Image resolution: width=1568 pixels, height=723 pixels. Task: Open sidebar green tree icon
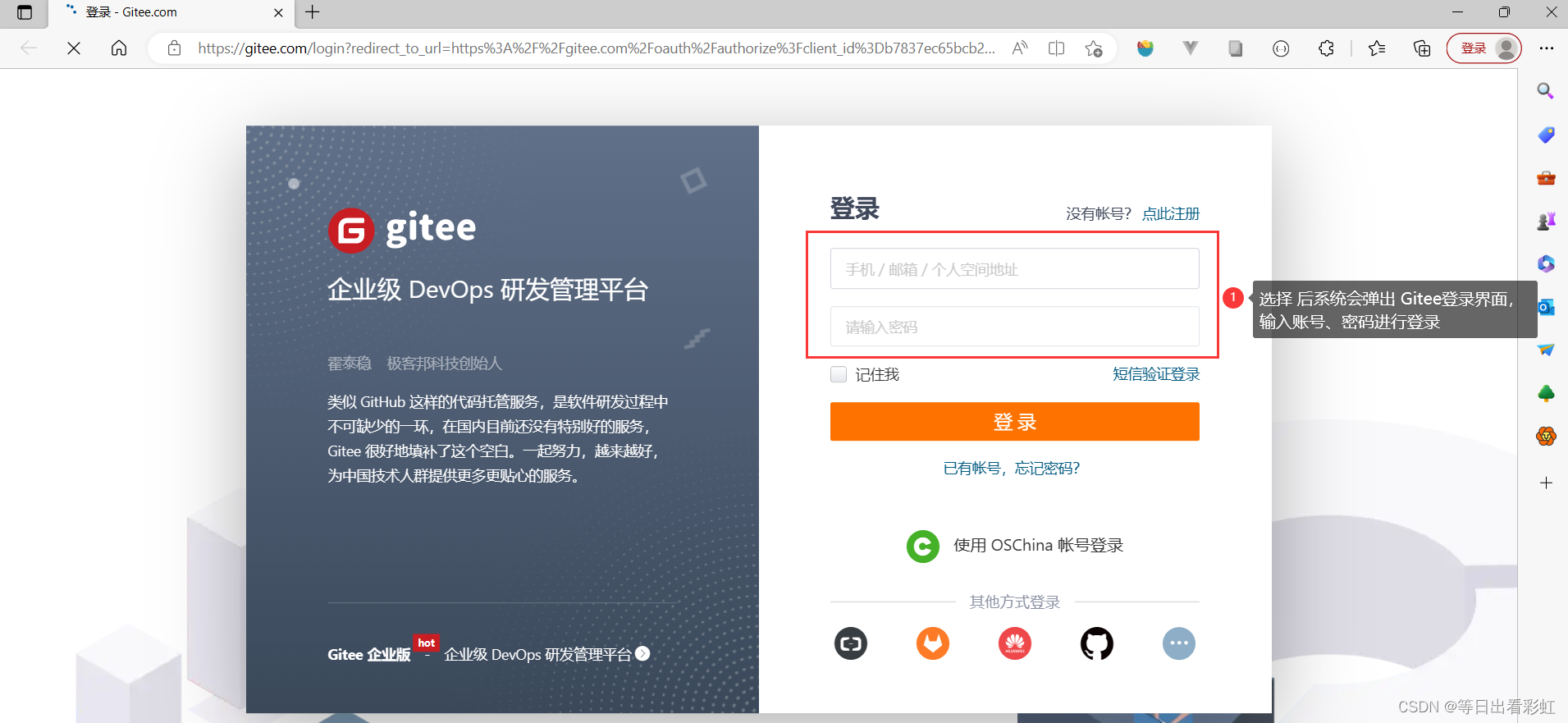(x=1546, y=393)
